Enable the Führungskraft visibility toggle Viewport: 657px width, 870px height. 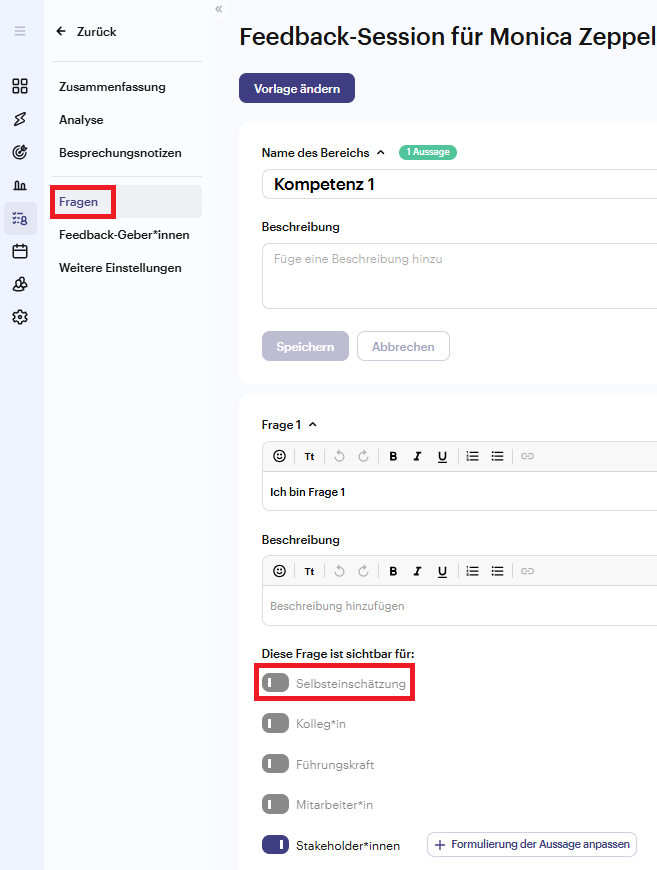pos(276,764)
